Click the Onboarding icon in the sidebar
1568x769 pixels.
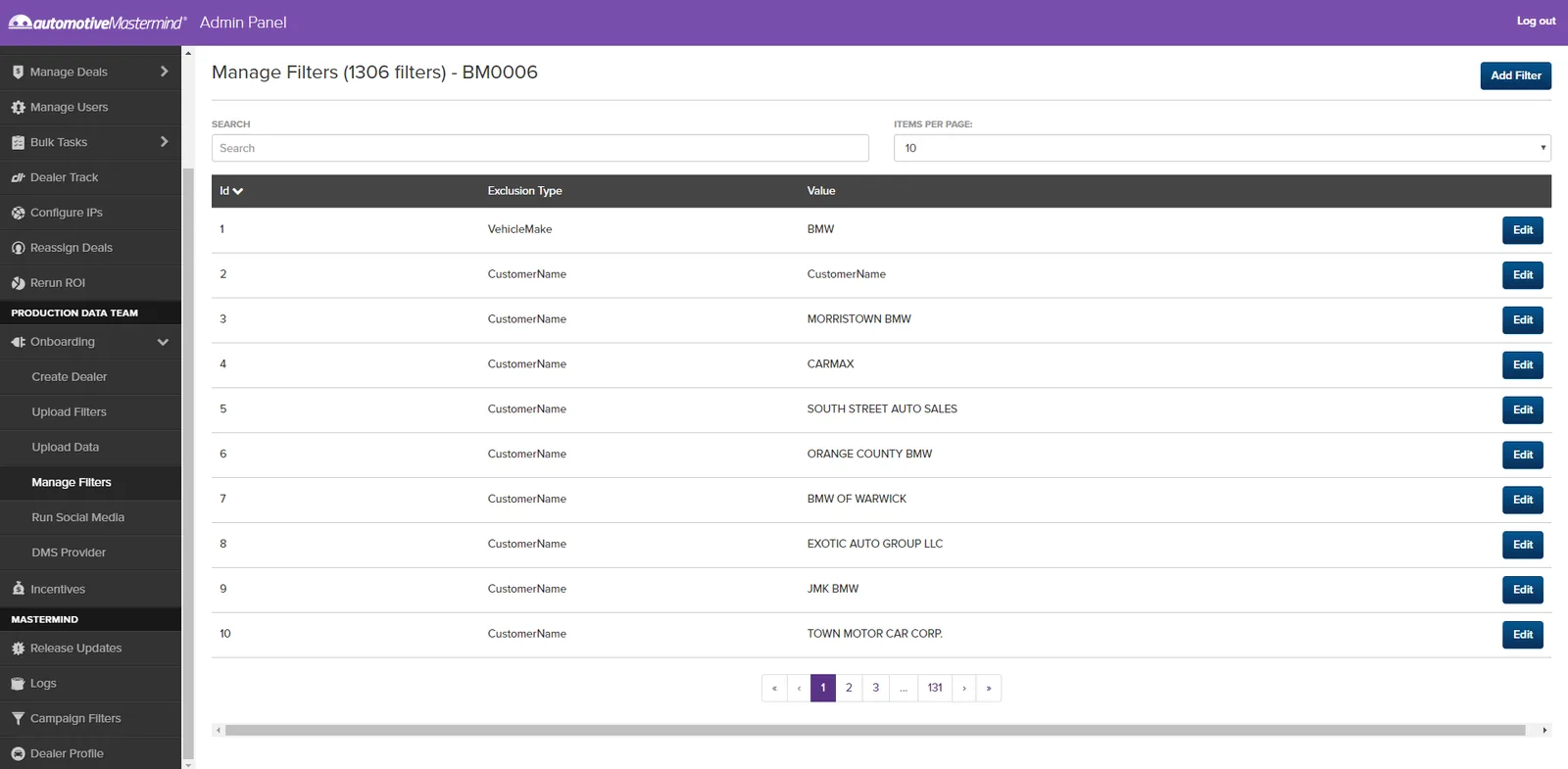18,342
